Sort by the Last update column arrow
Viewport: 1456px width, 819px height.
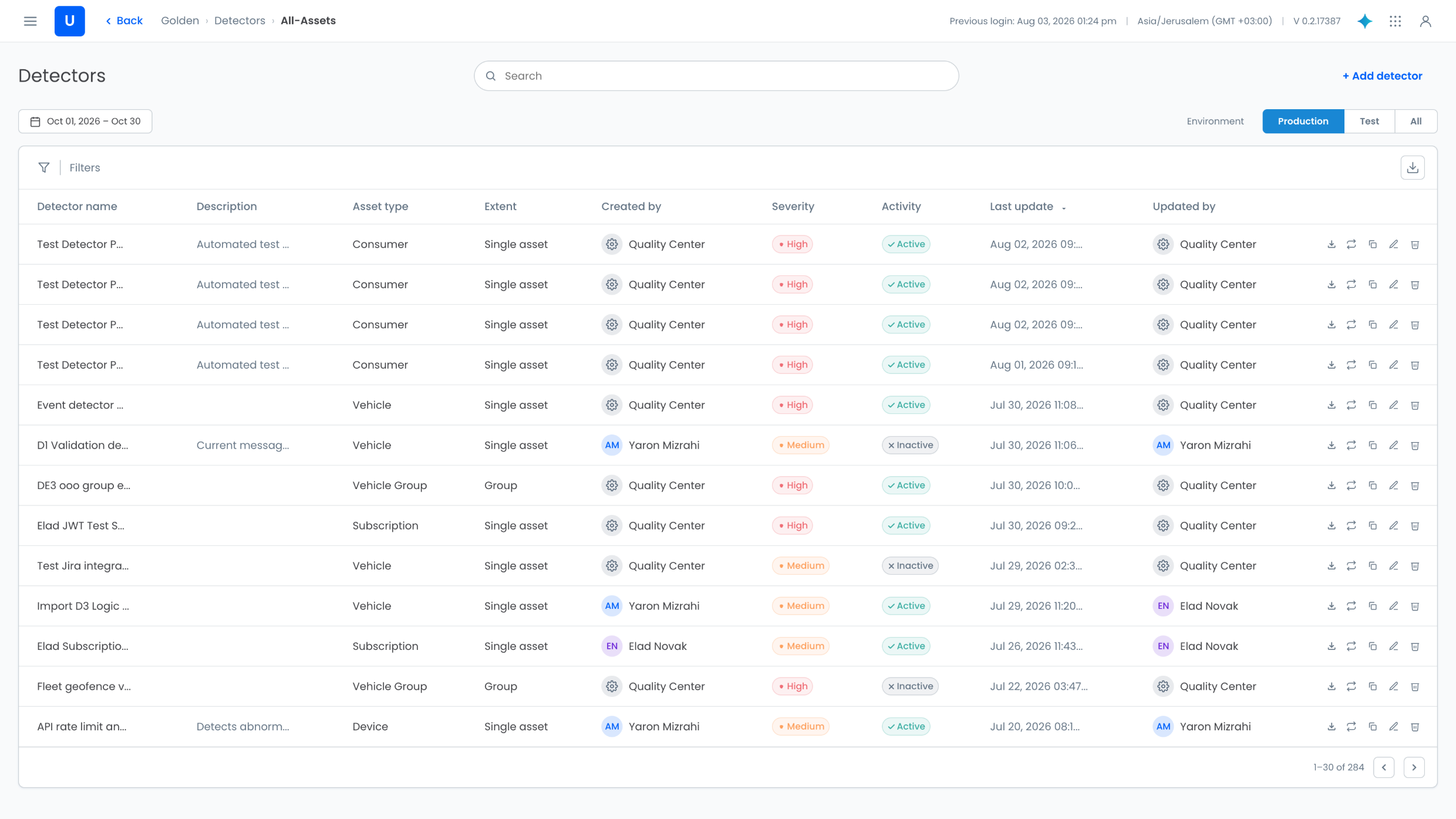pos(1064,208)
